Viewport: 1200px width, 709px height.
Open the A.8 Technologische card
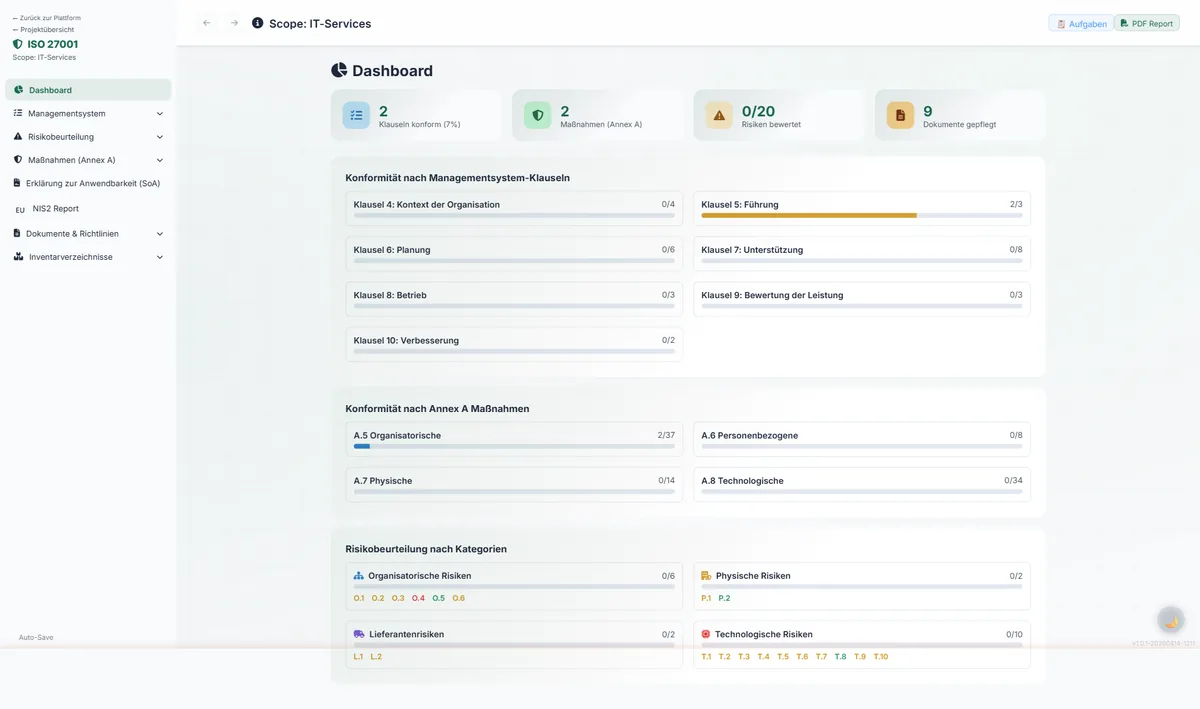tap(862, 485)
